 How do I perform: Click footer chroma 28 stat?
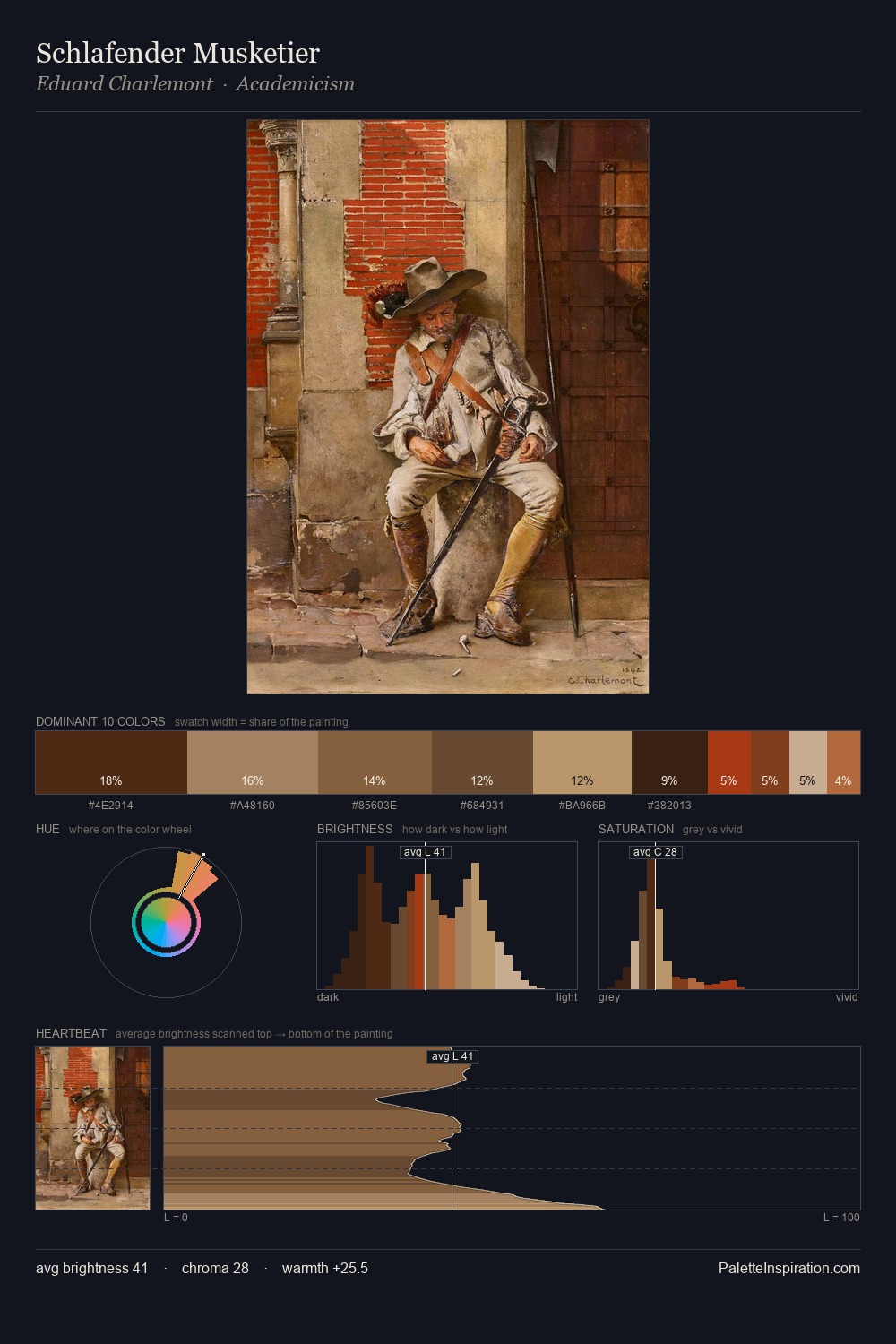coord(215,1268)
